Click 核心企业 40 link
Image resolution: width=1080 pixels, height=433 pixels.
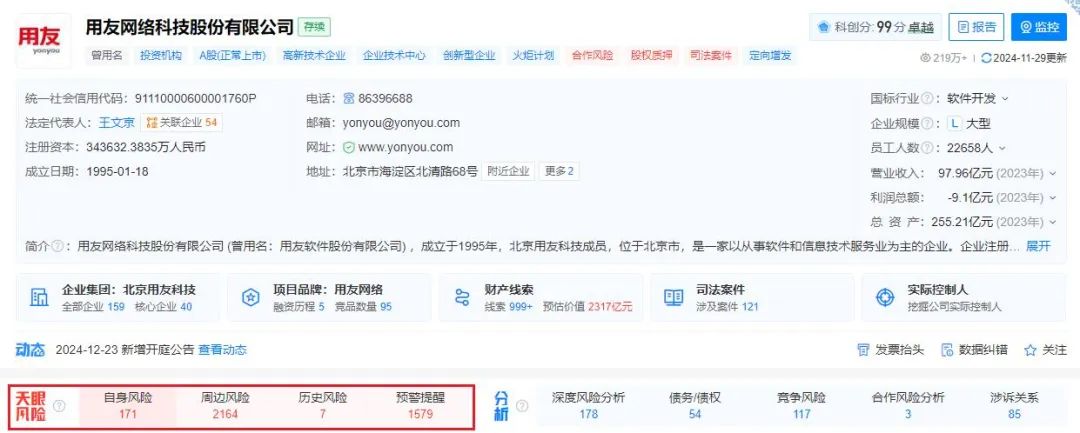[x=163, y=306]
